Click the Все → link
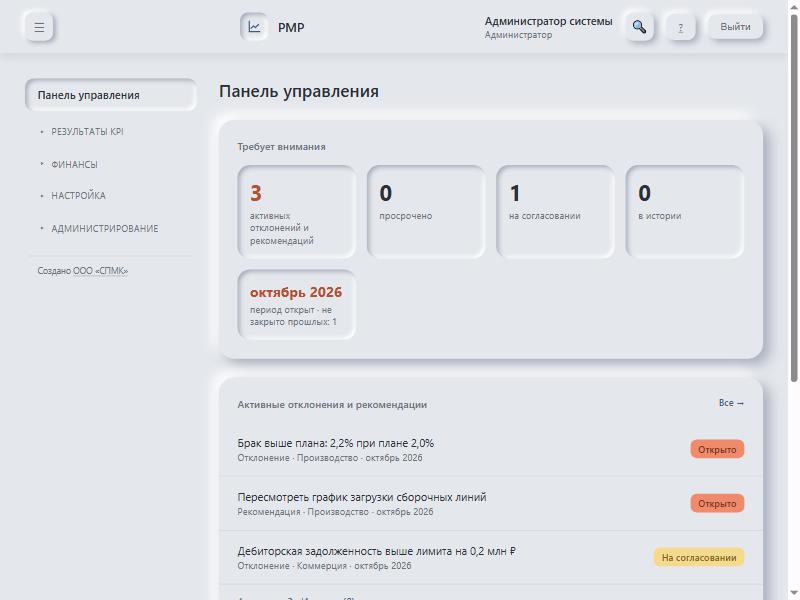Viewport: 800px width, 600px height. click(x=731, y=403)
